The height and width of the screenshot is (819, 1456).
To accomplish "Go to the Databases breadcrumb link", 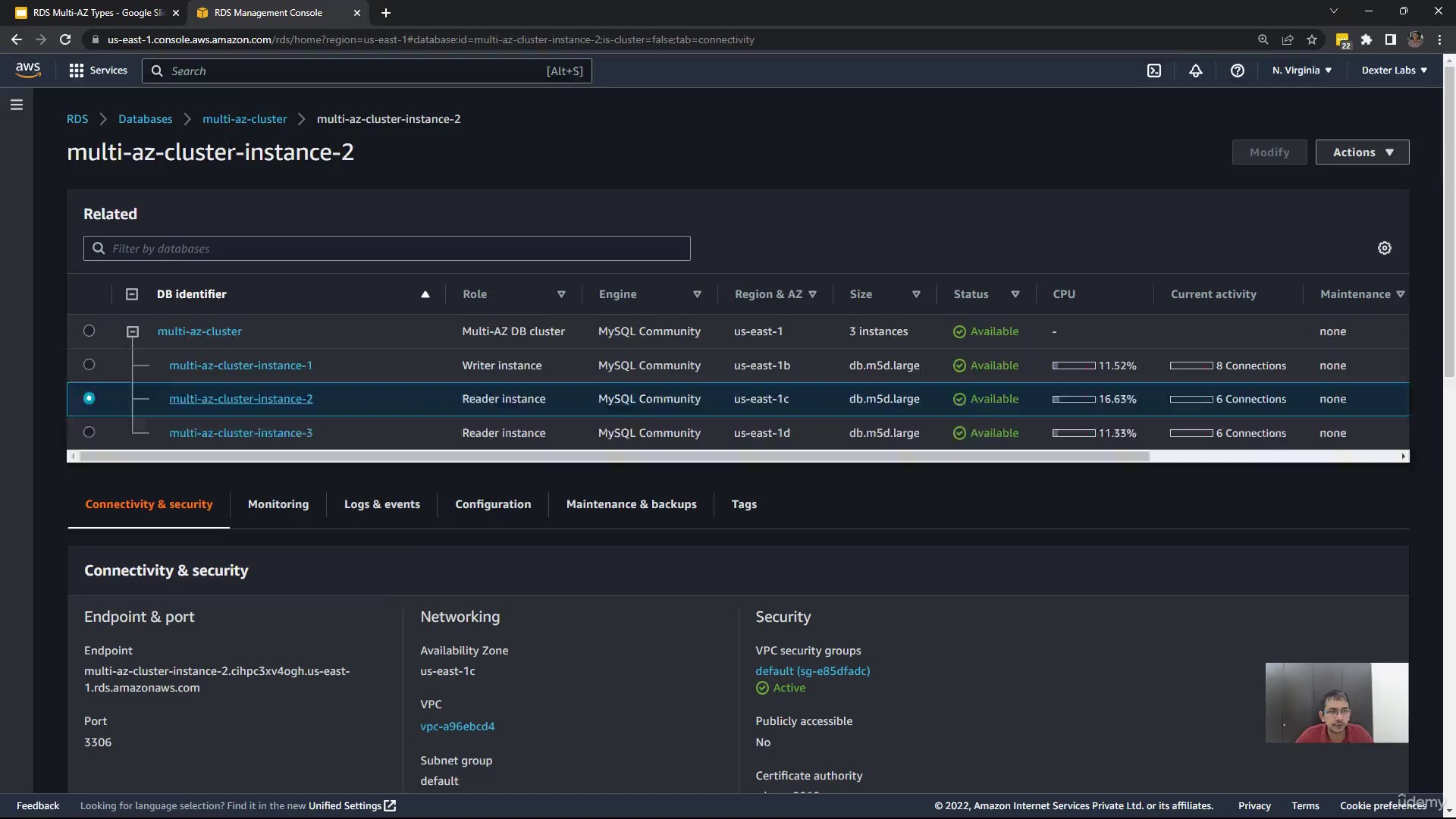I will pos(145,119).
